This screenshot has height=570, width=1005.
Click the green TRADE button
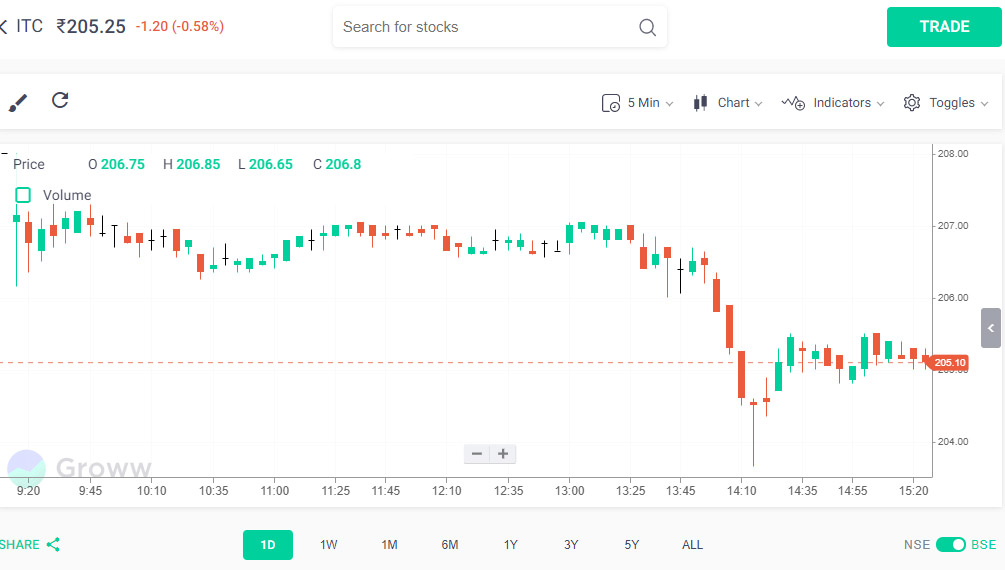coord(944,27)
